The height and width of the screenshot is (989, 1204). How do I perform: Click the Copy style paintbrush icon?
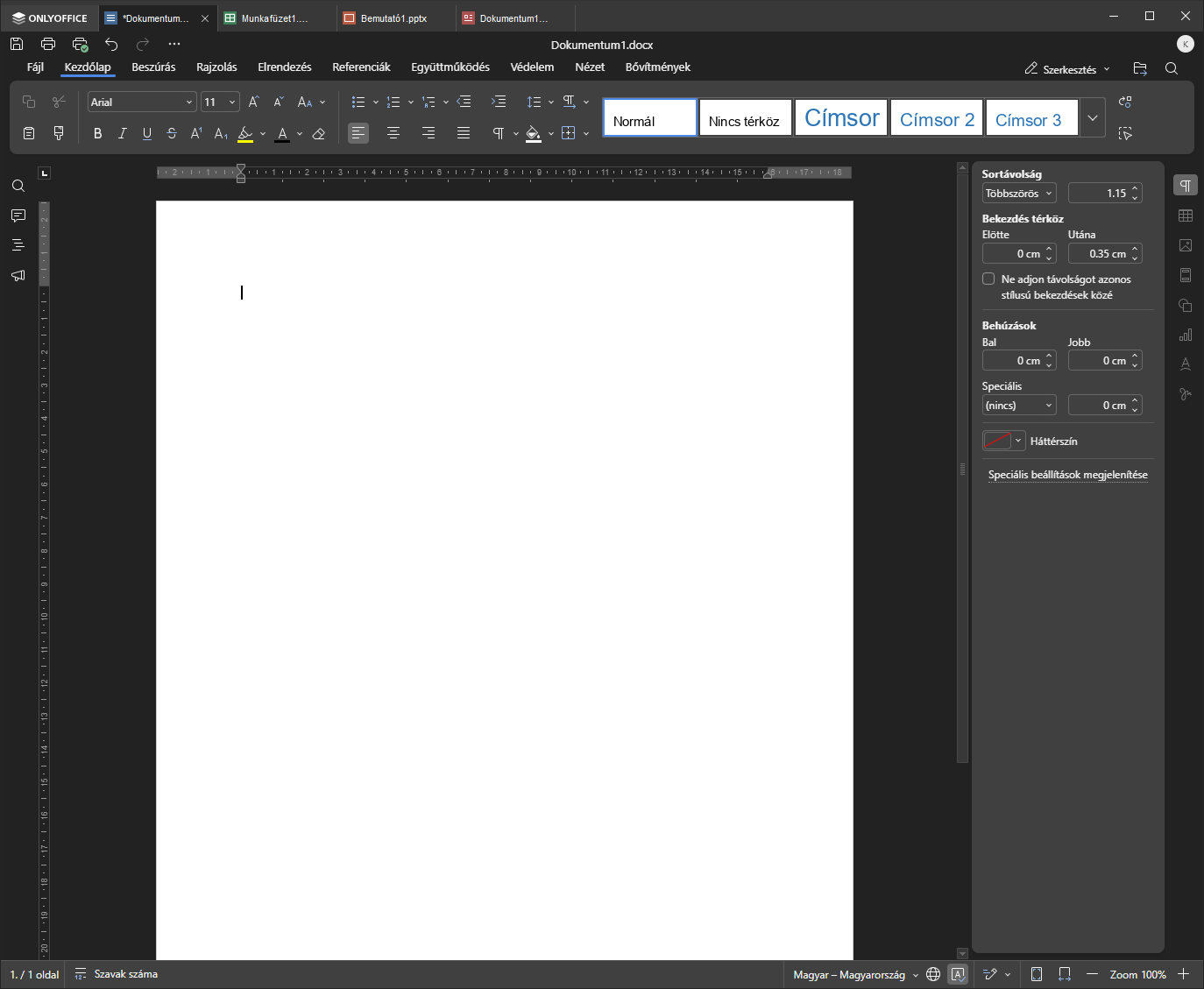59,133
